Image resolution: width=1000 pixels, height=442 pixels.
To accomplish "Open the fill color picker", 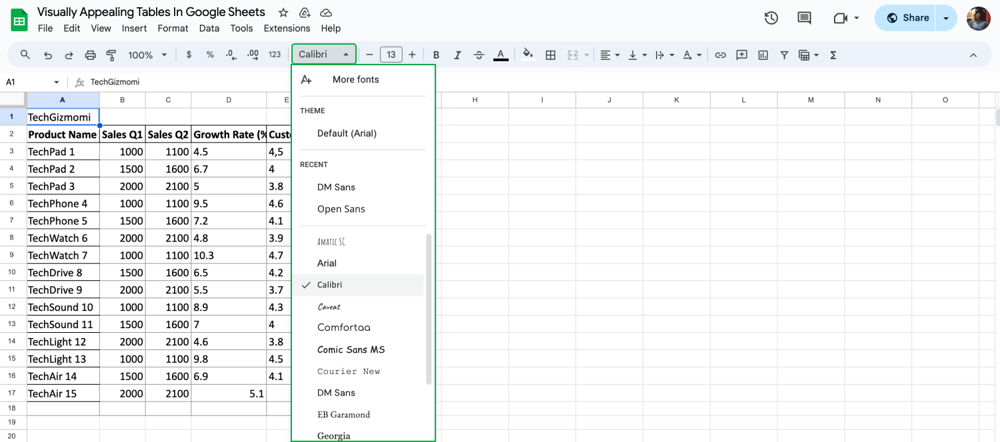I will pos(527,55).
